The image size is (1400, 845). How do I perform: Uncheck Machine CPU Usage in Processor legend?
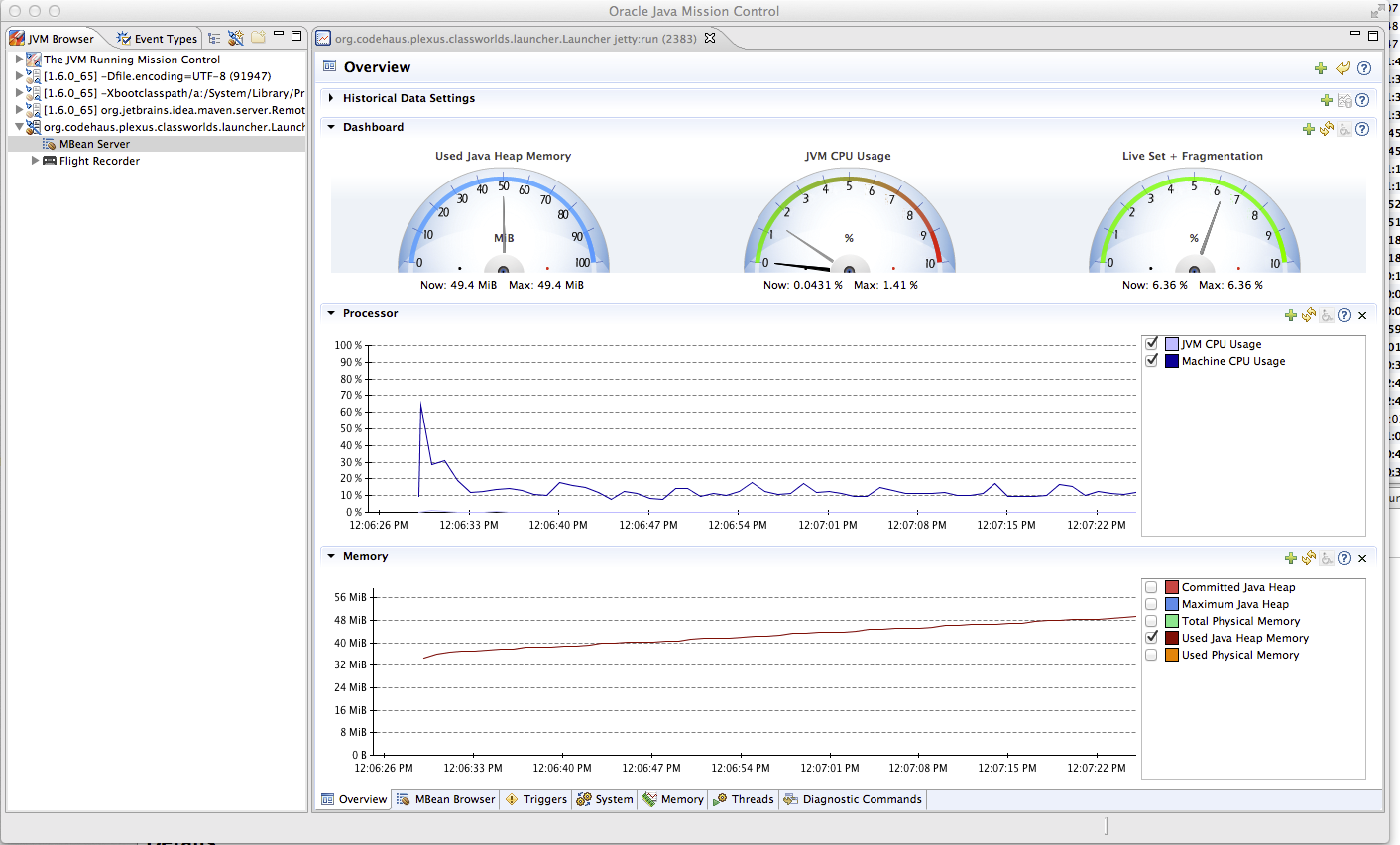click(x=1151, y=360)
